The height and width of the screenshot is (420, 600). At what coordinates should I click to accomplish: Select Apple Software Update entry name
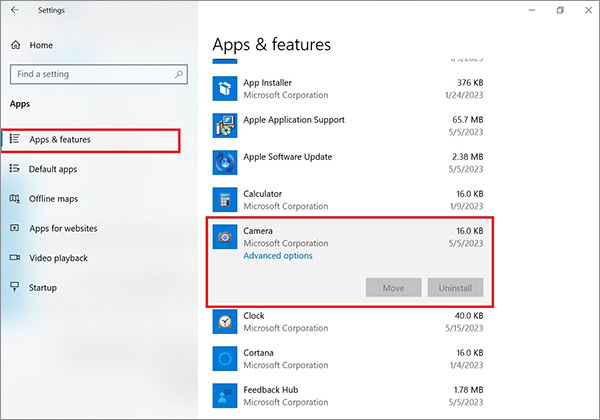pos(288,157)
